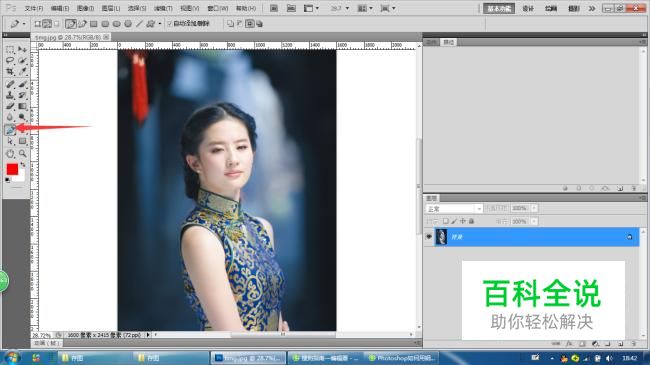Click the system volume tray icon
The height and width of the screenshot is (365, 650).
tap(609, 358)
